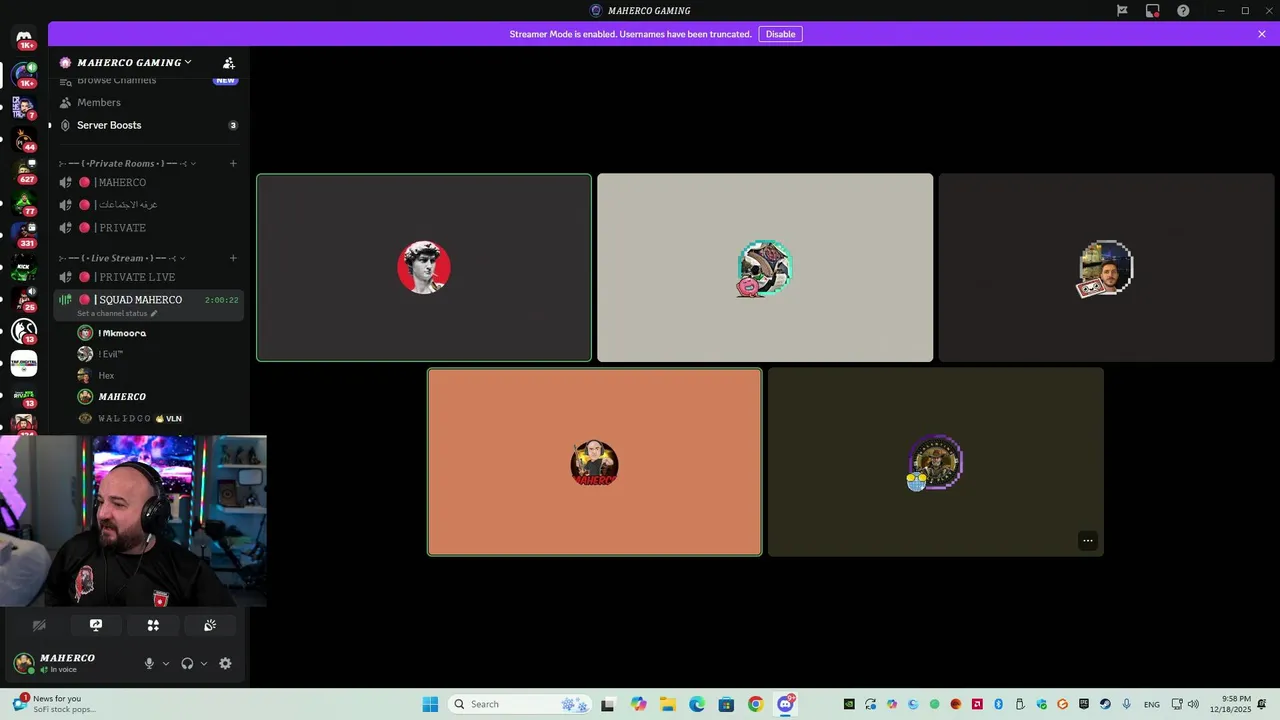1280x720 pixels.
Task: Open ENG language switcher in tray
Action: [1153, 704]
